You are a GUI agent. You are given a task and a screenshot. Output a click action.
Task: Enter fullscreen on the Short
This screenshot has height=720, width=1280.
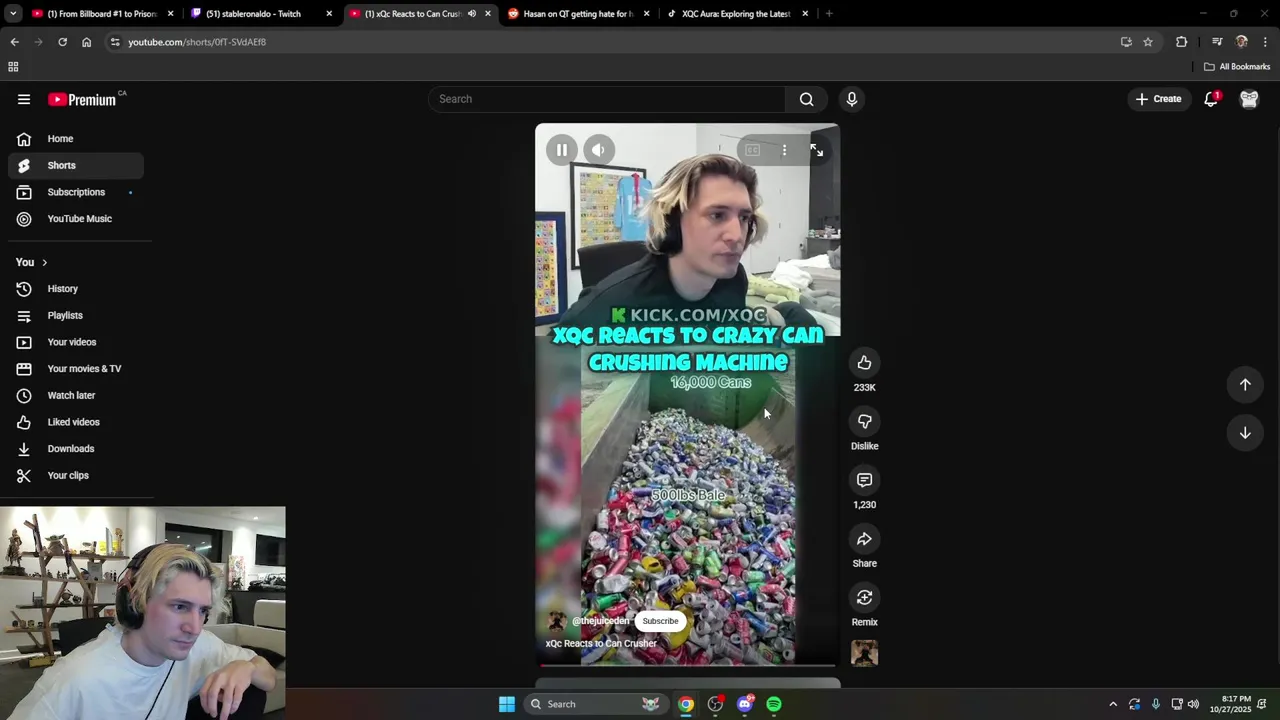[816, 150]
